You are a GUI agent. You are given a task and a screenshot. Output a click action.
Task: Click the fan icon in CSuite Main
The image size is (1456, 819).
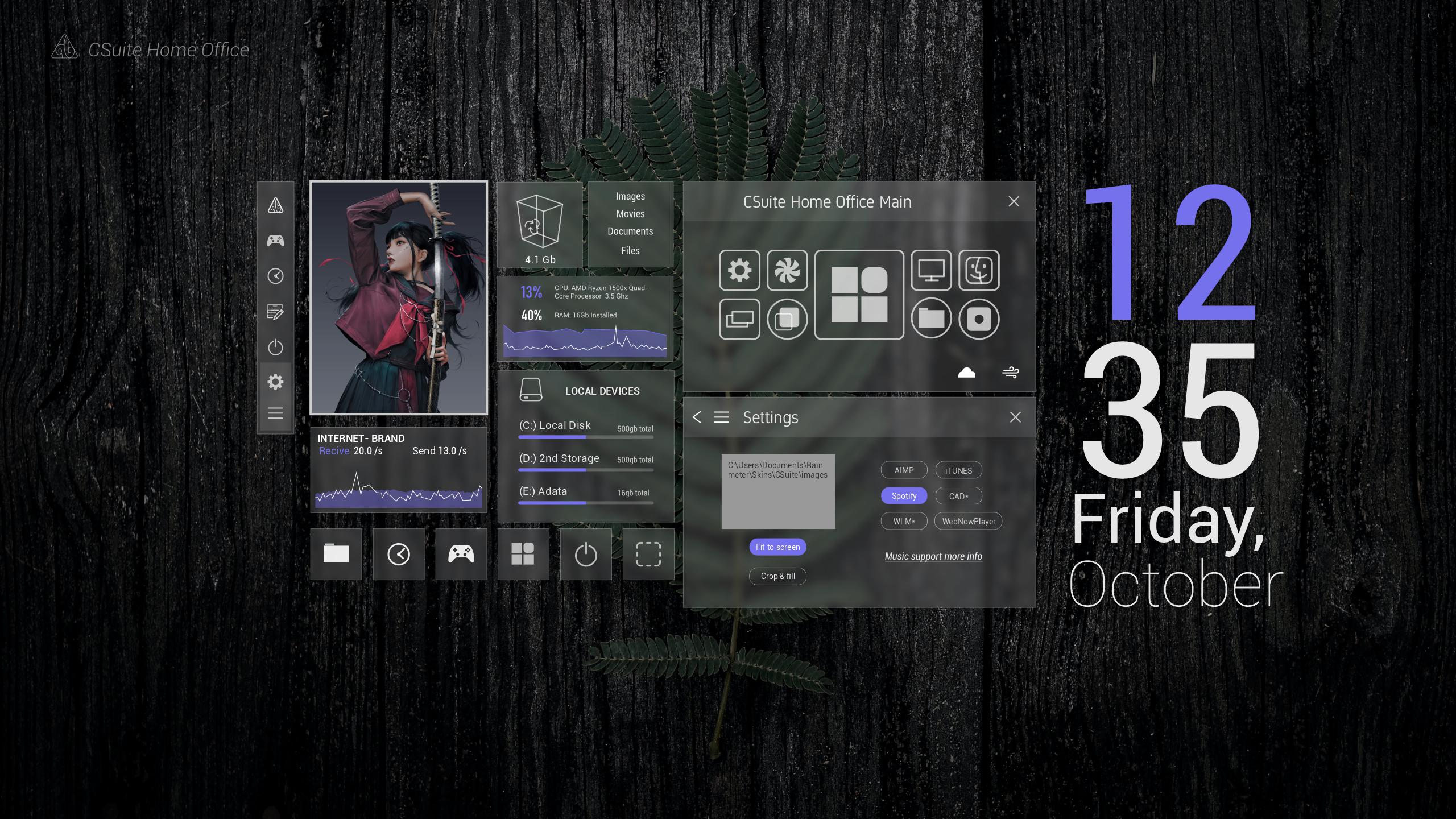[787, 270]
